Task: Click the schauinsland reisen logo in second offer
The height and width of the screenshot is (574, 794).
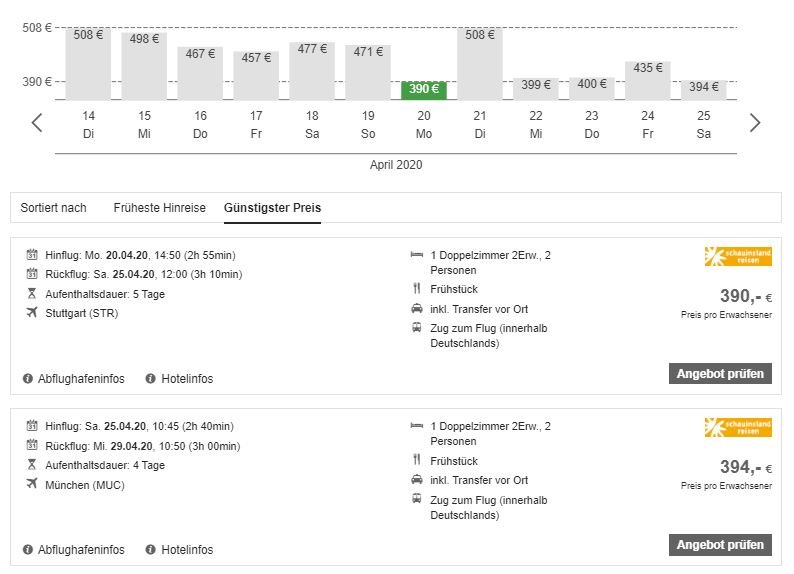Action: [738, 427]
